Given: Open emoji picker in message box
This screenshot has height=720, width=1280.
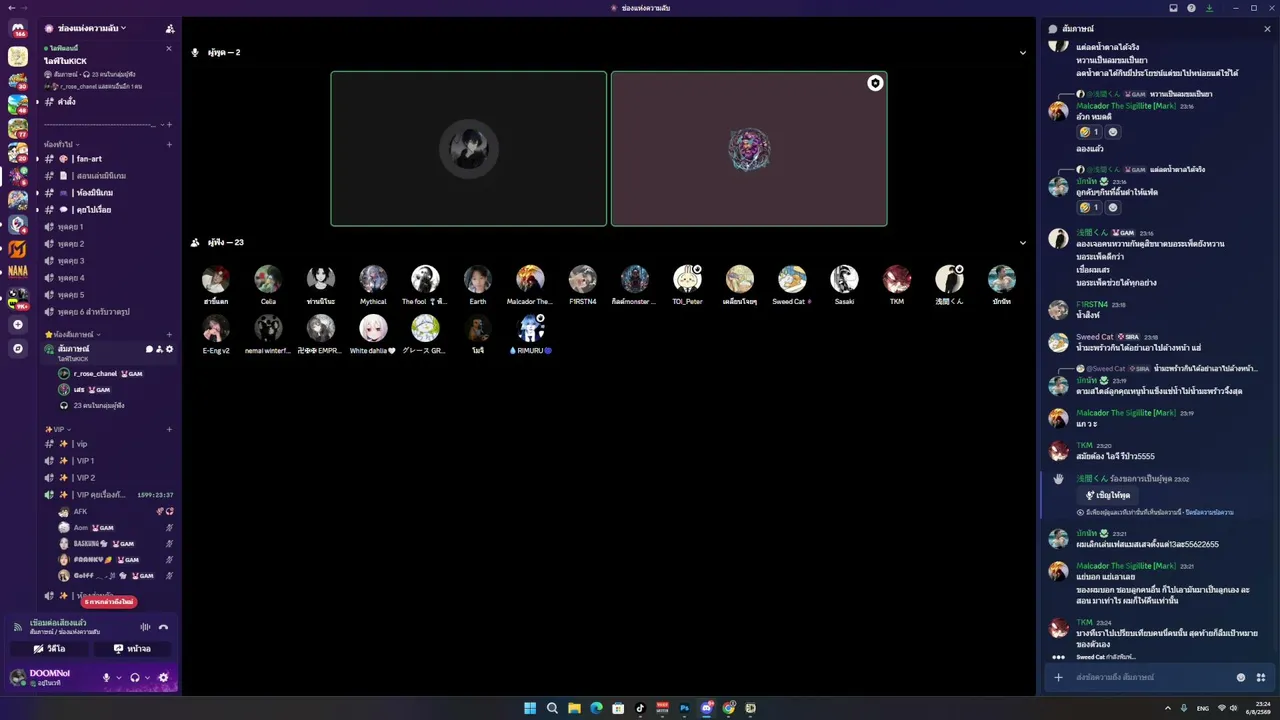Looking at the screenshot, I should 1241,677.
